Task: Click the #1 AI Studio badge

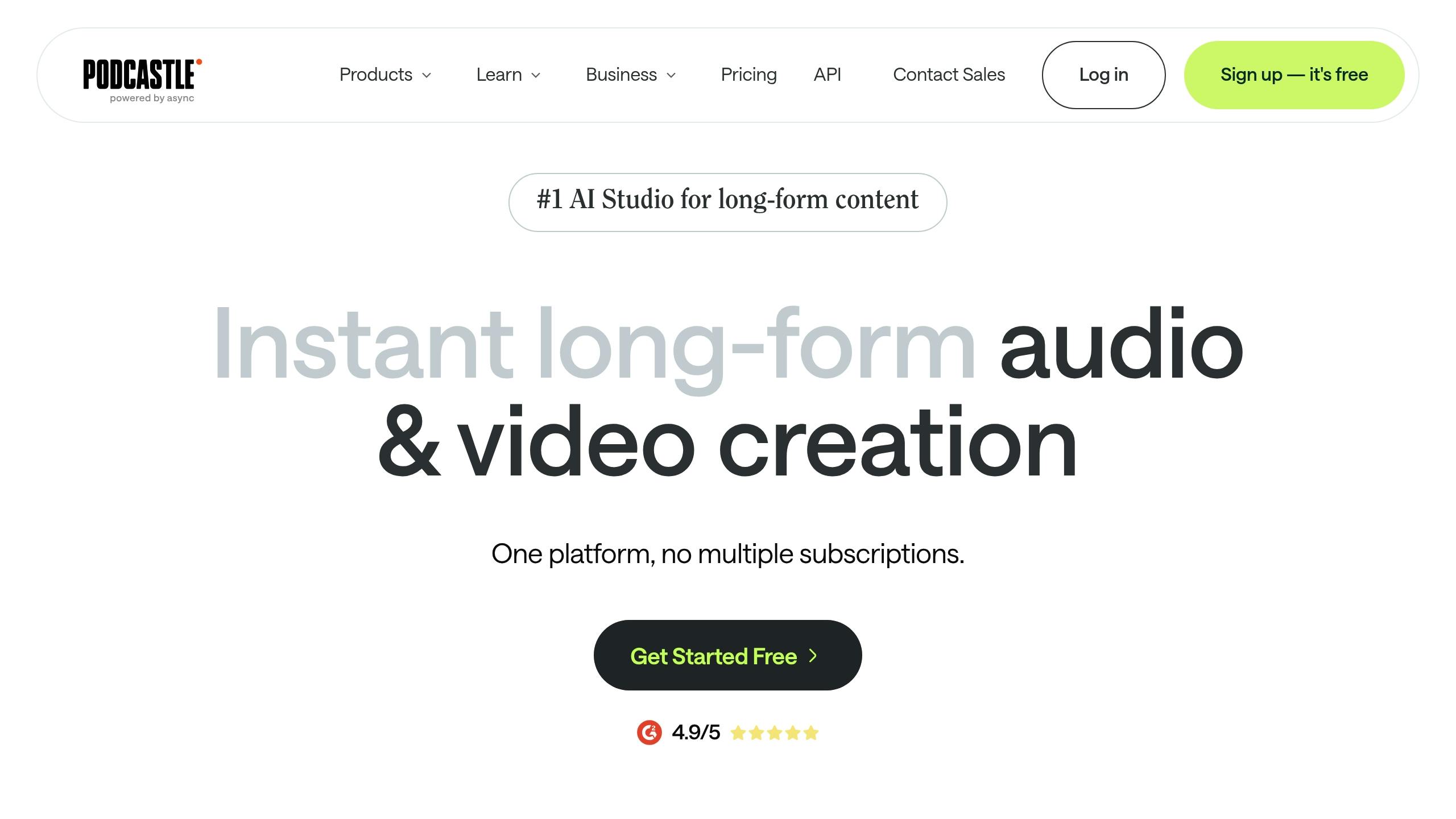Action: coord(727,202)
